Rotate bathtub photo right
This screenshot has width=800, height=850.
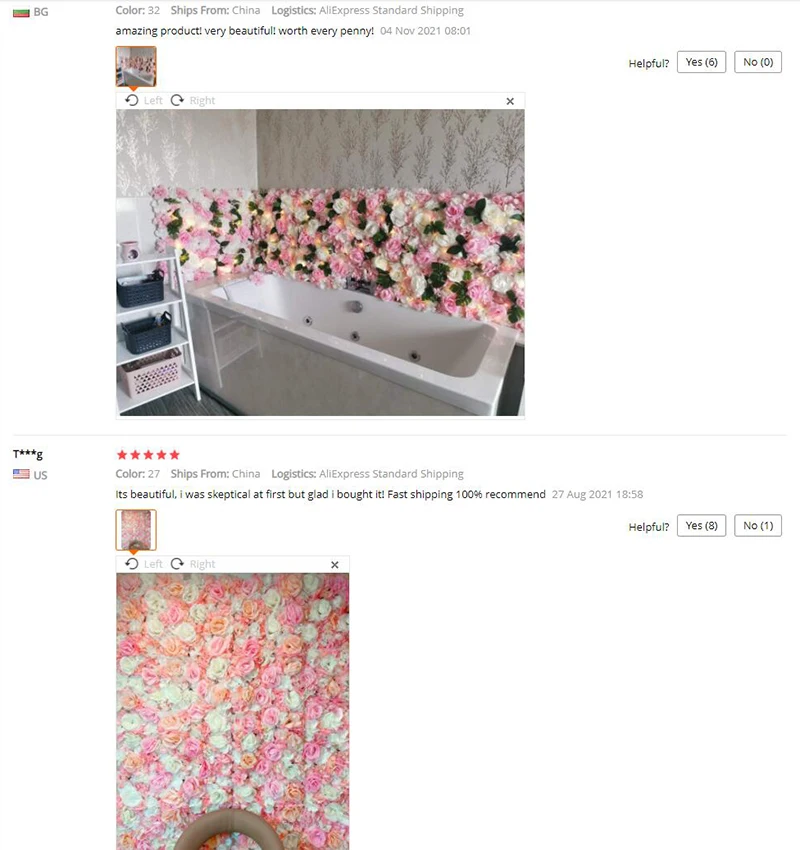193,100
